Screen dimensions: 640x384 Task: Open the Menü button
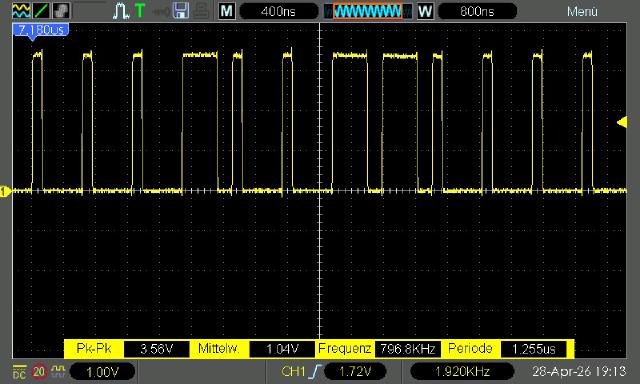coord(582,11)
